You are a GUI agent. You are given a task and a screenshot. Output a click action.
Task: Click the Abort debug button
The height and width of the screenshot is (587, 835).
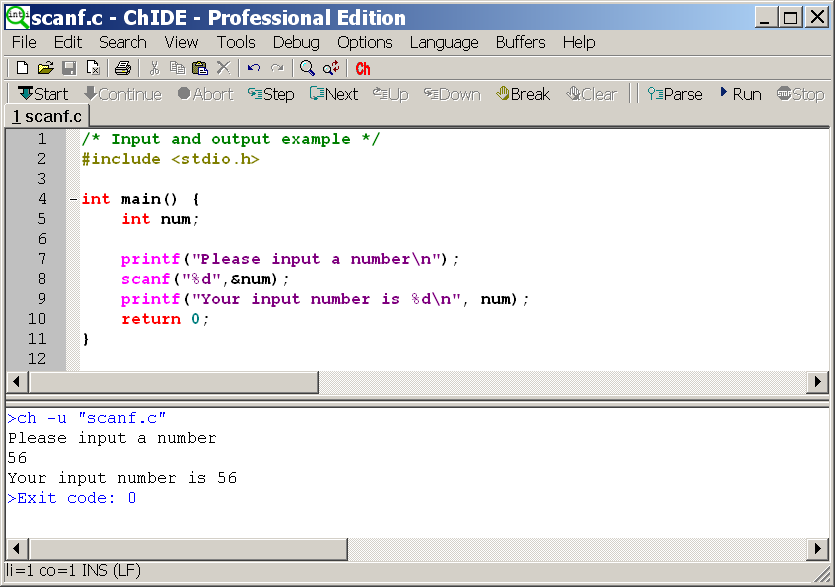(x=206, y=94)
